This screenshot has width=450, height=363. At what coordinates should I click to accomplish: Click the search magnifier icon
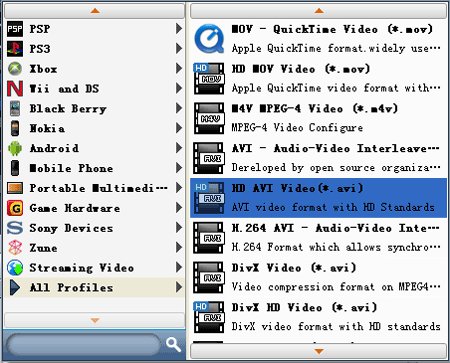click(x=173, y=344)
